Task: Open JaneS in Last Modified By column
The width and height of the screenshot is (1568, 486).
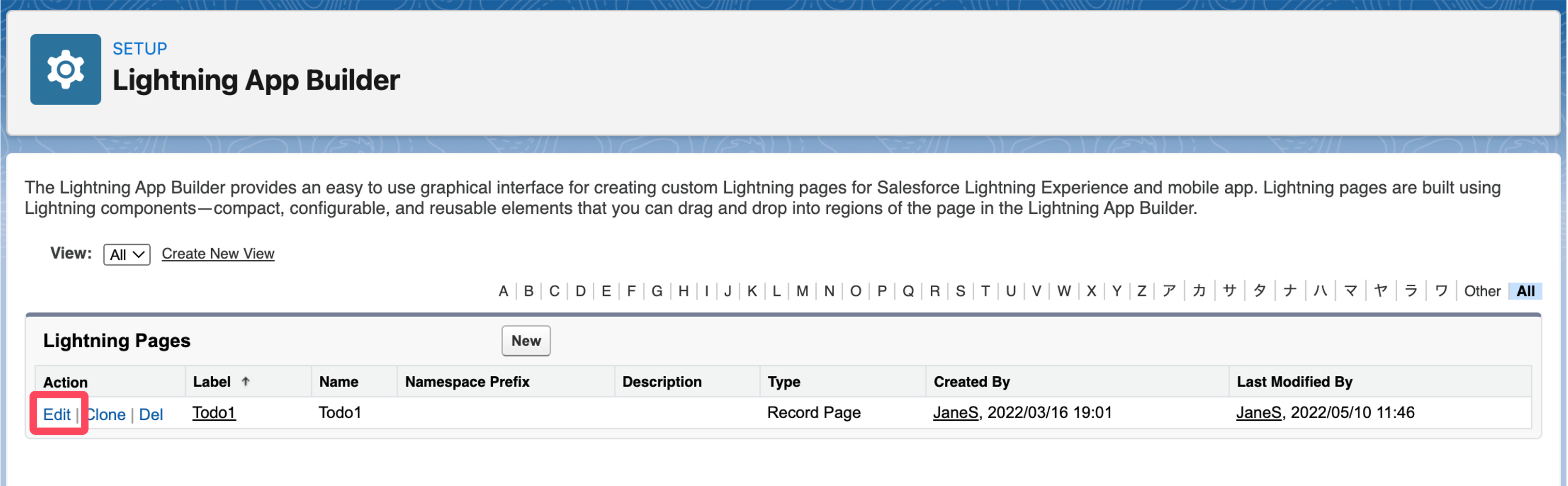Action: [x=1259, y=413]
